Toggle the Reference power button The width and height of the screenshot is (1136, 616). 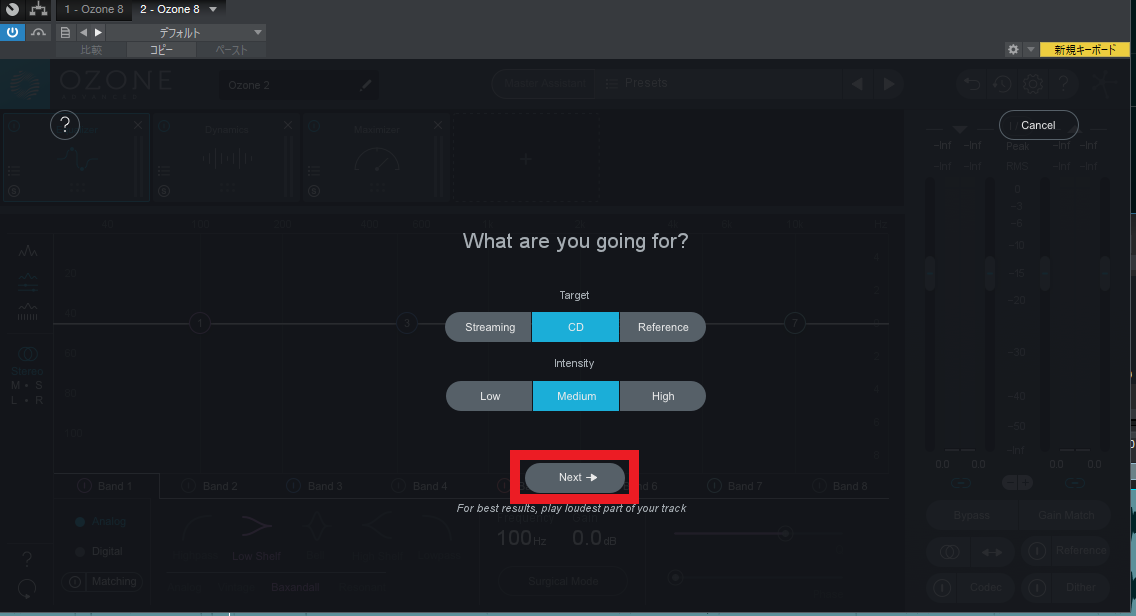pos(1037,552)
